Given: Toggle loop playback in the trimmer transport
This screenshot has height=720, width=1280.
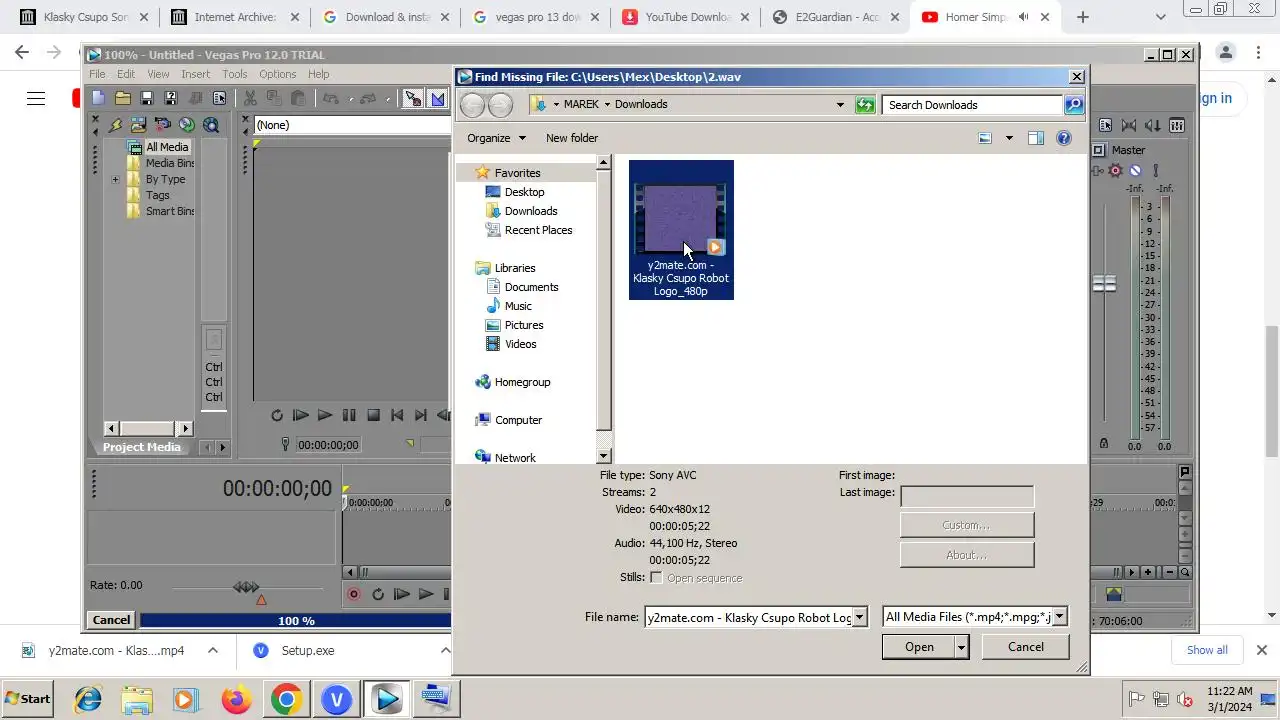Looking at the screenshot, I should tap(277, 415).
